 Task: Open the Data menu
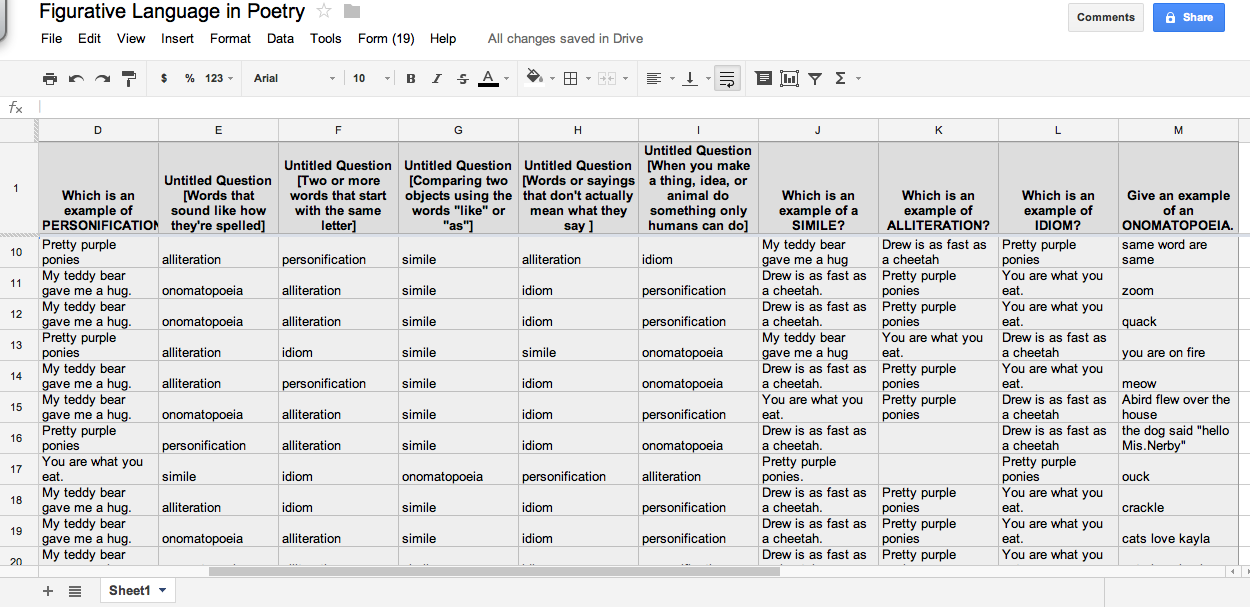[x=280, y=38]
